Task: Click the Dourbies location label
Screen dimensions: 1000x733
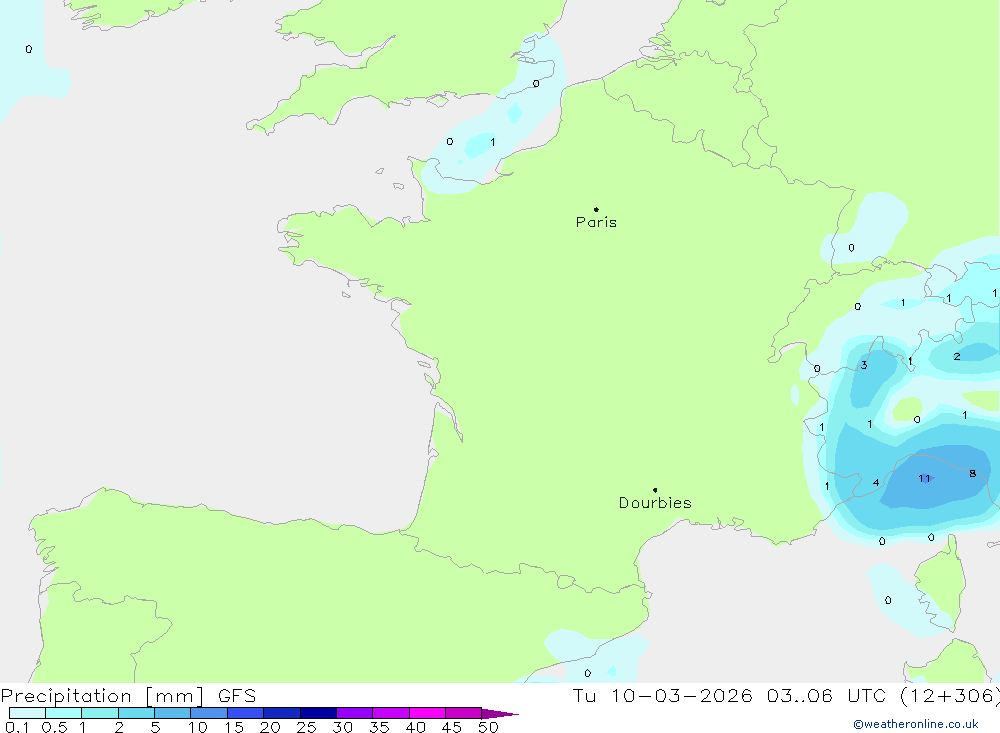Action: point(655,503)
